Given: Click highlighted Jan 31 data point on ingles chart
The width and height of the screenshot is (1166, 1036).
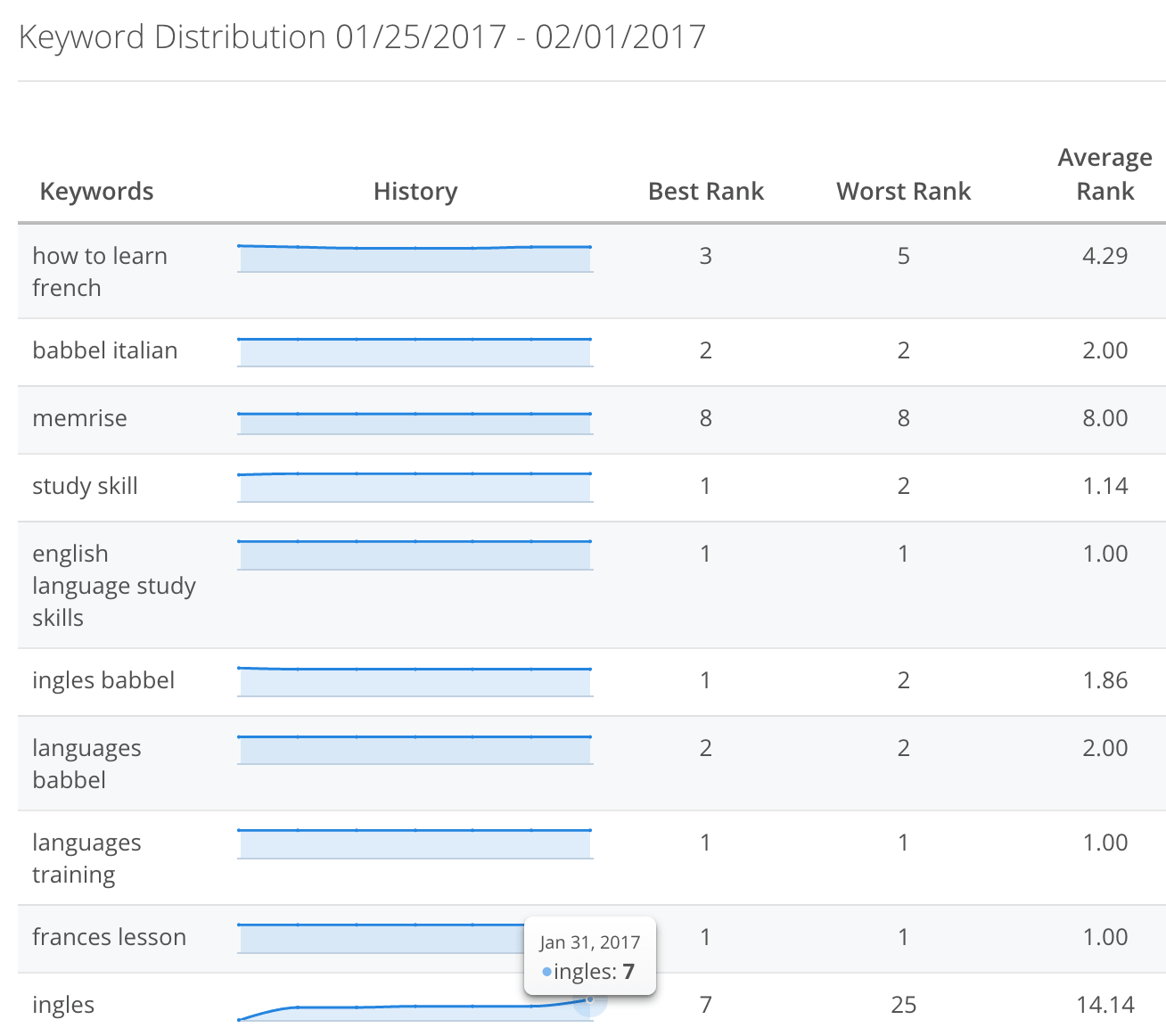Looking at the screenshot, I should (589, 999).
